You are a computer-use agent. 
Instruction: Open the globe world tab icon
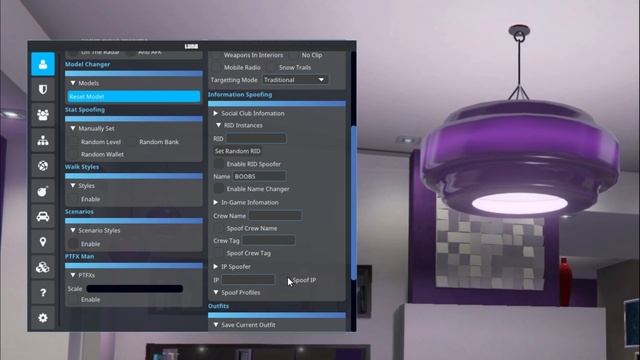[x=43, y=166]
